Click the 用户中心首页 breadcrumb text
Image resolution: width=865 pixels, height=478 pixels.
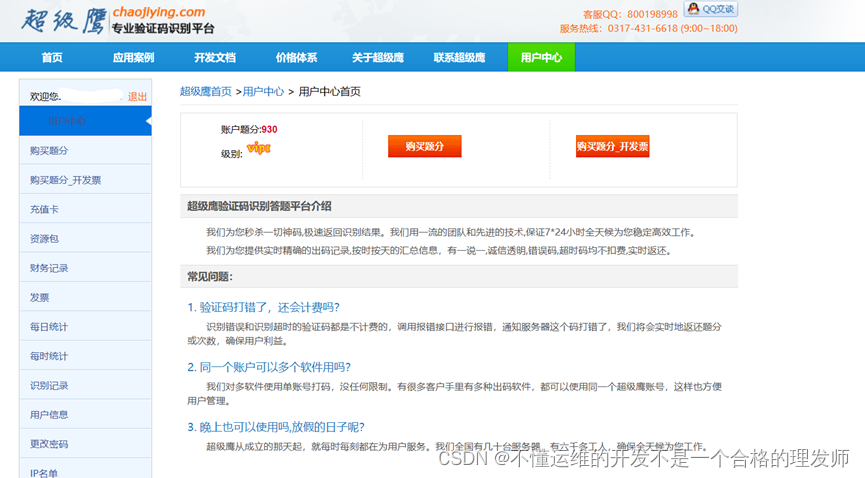(329, 92)
